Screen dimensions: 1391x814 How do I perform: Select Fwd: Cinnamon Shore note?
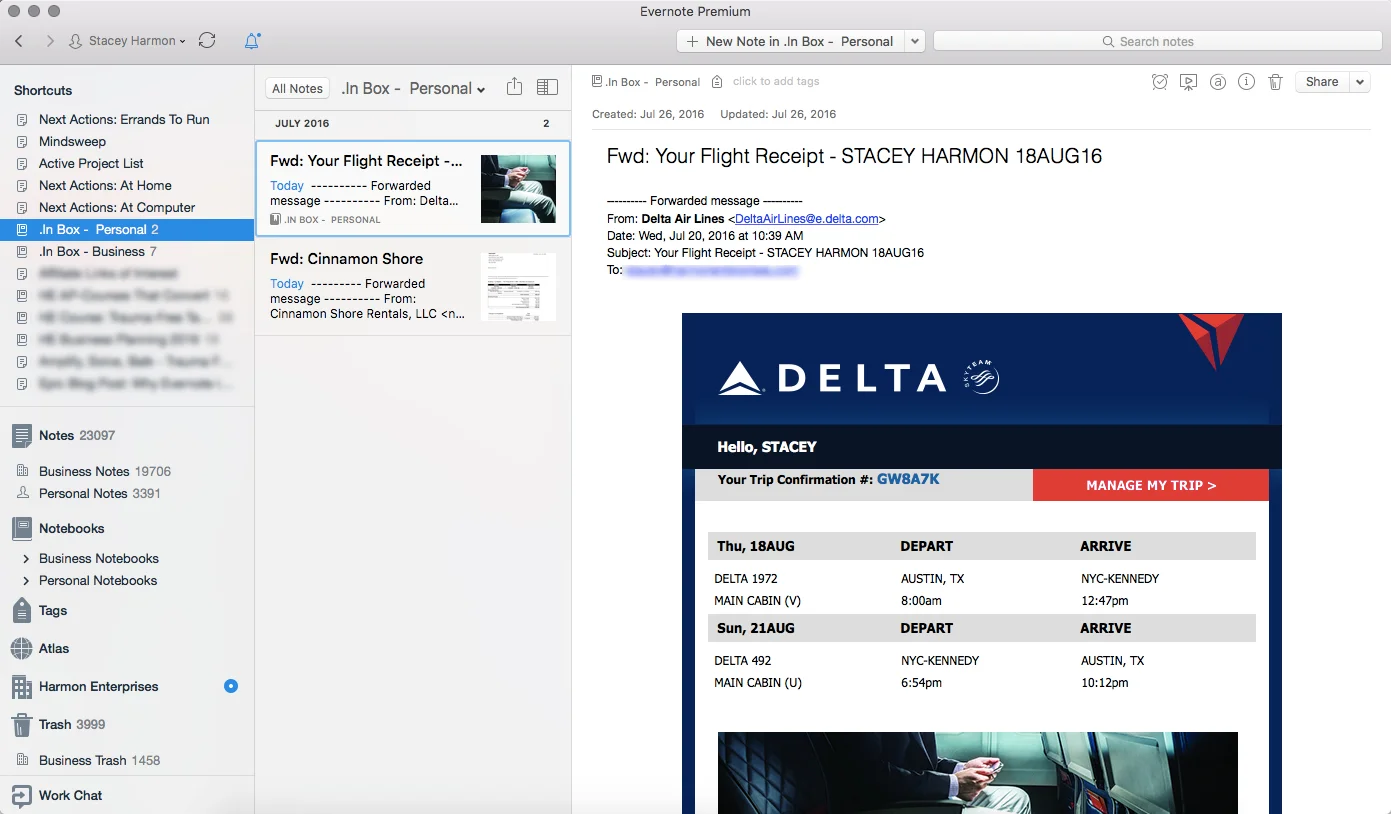(x=413, y=286)
